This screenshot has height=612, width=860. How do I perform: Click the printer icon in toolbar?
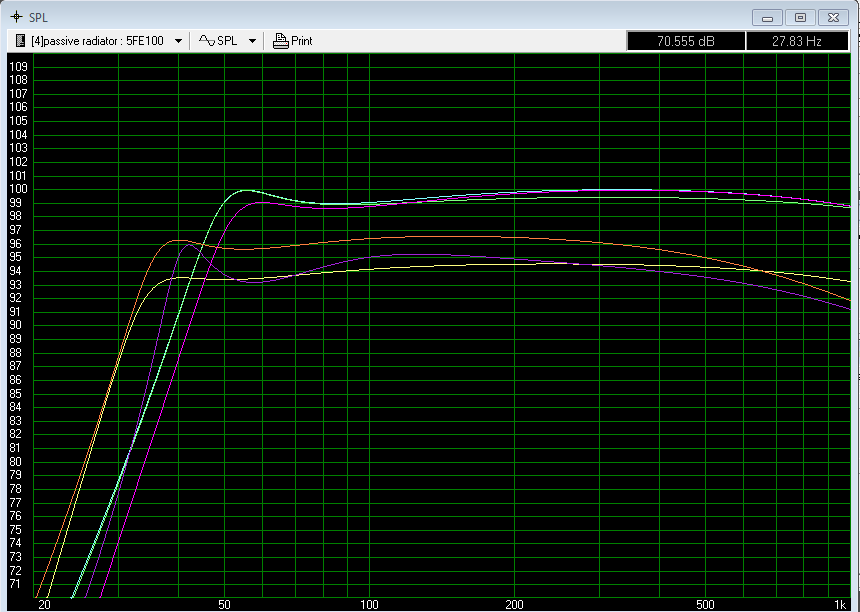point(280,41)
